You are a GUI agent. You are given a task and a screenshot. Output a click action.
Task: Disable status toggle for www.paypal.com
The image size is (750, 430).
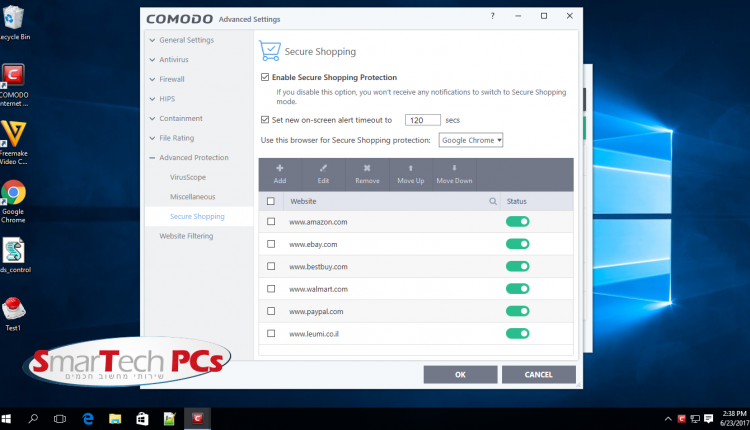point(518,311)
